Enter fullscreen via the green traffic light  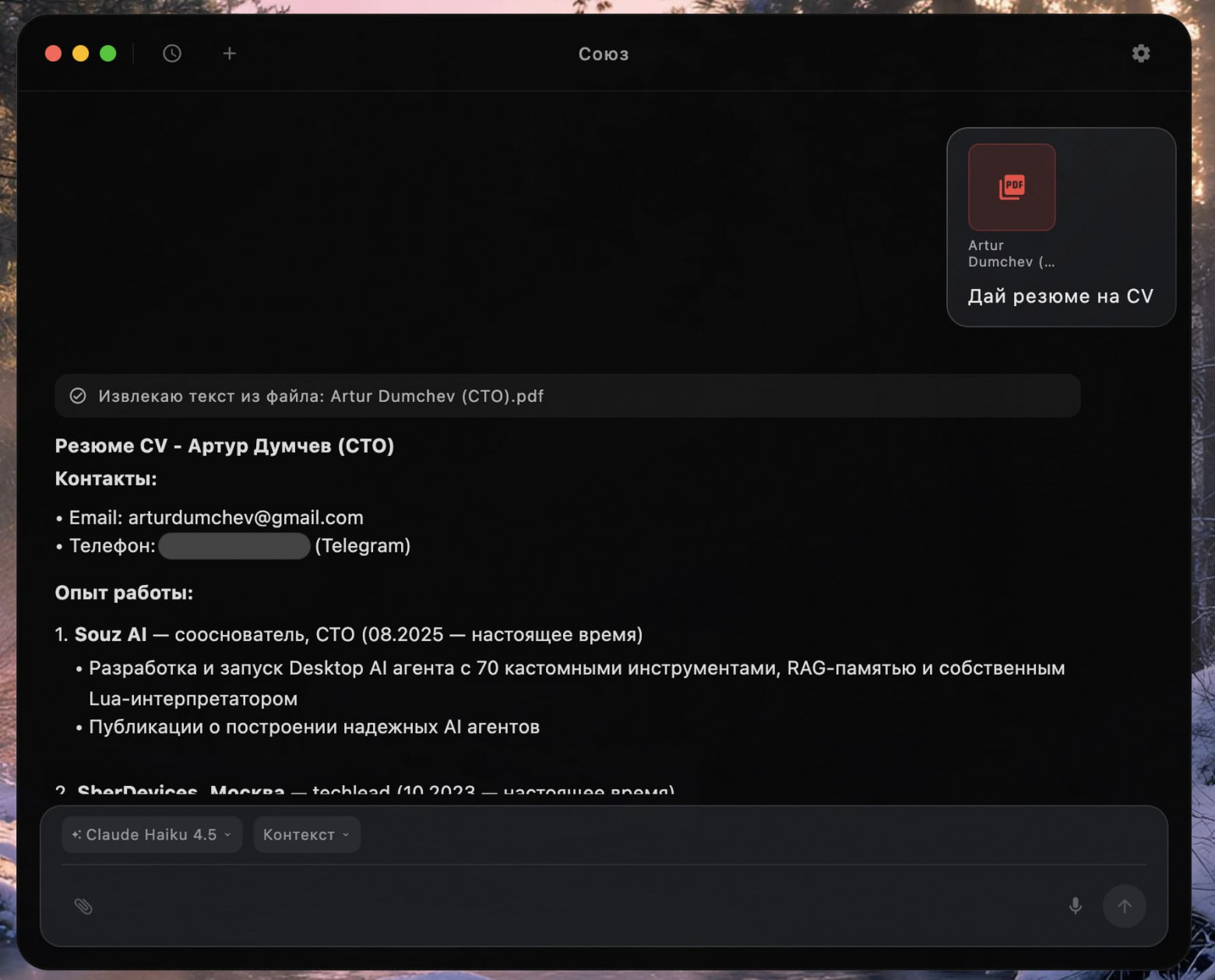point(108,53)
